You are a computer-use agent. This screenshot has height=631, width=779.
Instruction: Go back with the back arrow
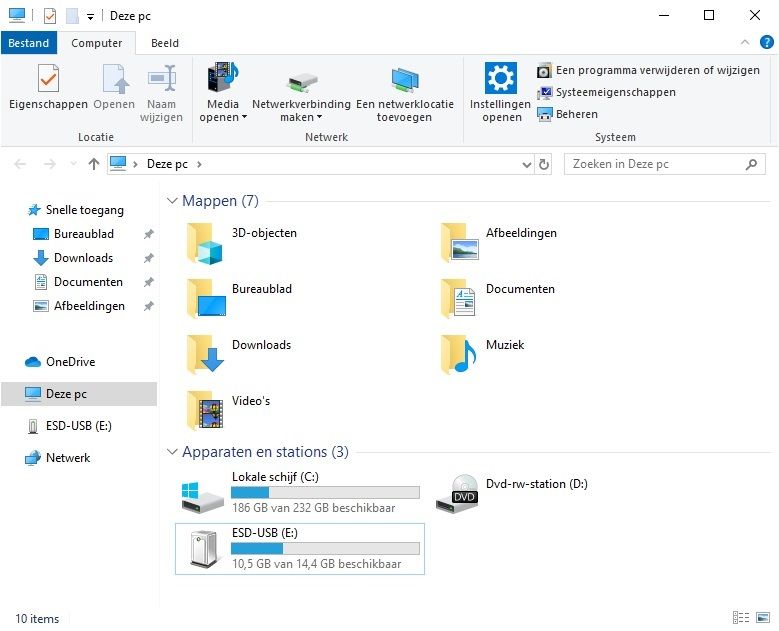tap(20, 164)
